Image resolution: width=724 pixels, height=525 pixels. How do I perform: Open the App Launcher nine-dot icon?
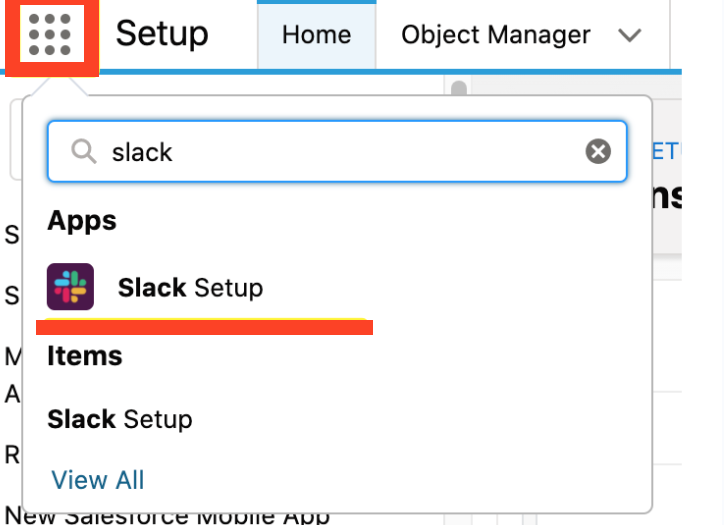[50, 34]
